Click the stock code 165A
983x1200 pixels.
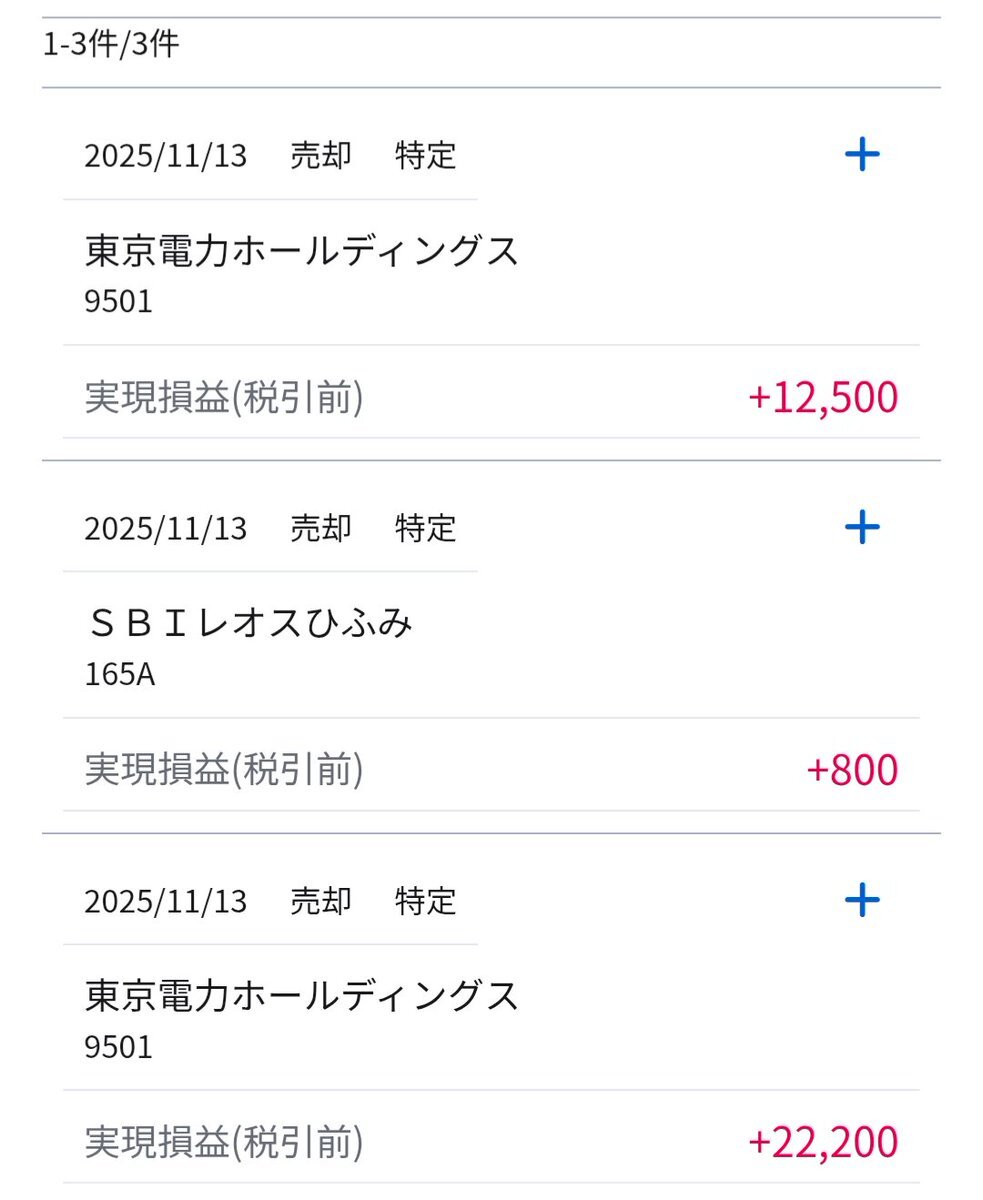[x=120, y=675]
